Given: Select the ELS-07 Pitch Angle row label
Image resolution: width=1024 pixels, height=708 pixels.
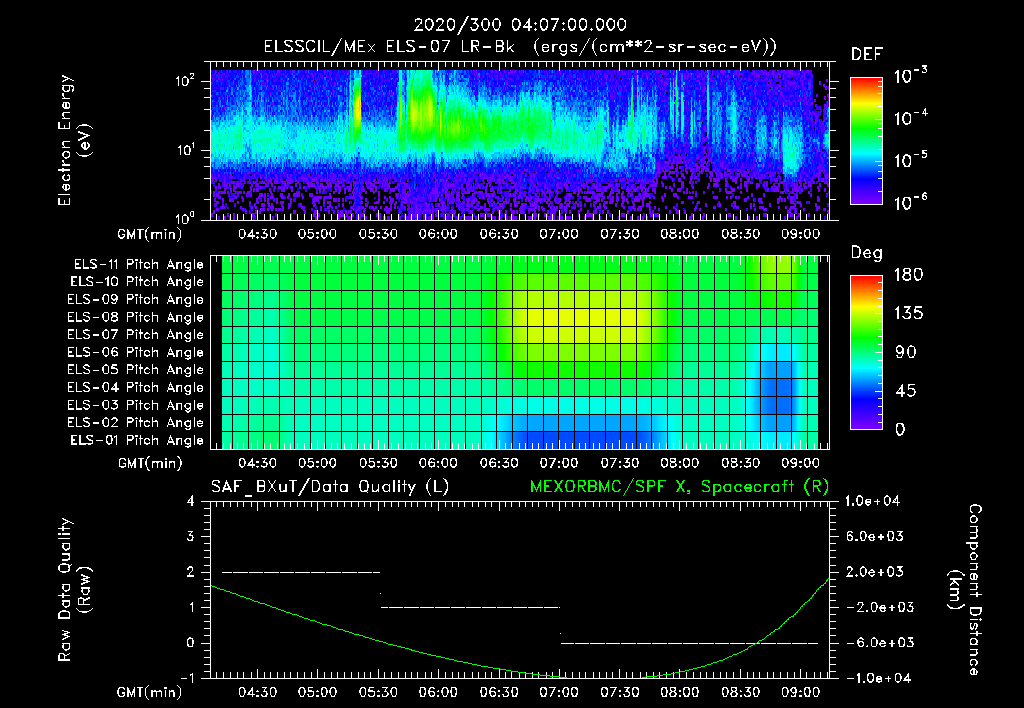Looking at the screenshot, I should pos(135,334).
